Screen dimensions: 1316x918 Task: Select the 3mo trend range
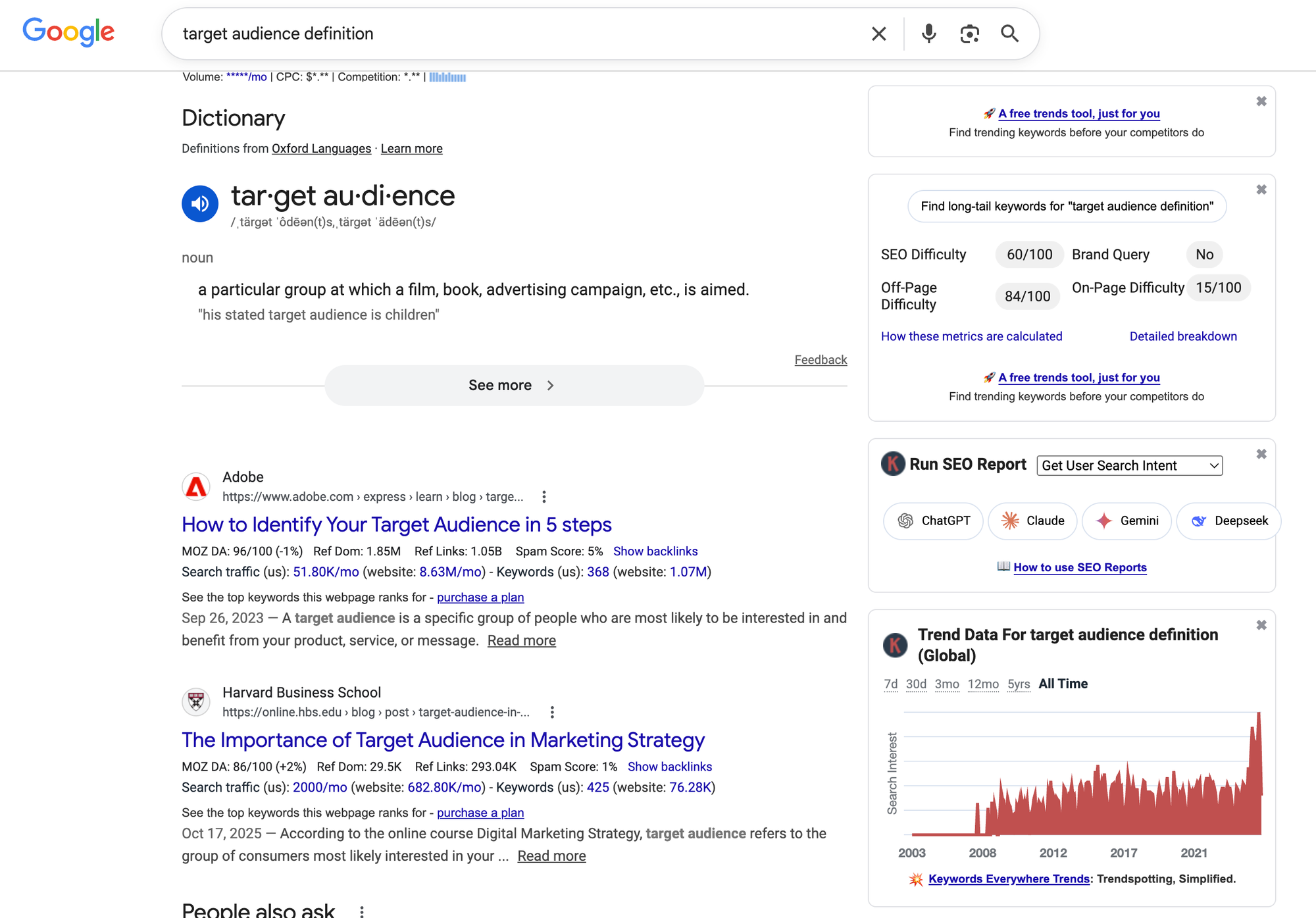tap(947, 684)
